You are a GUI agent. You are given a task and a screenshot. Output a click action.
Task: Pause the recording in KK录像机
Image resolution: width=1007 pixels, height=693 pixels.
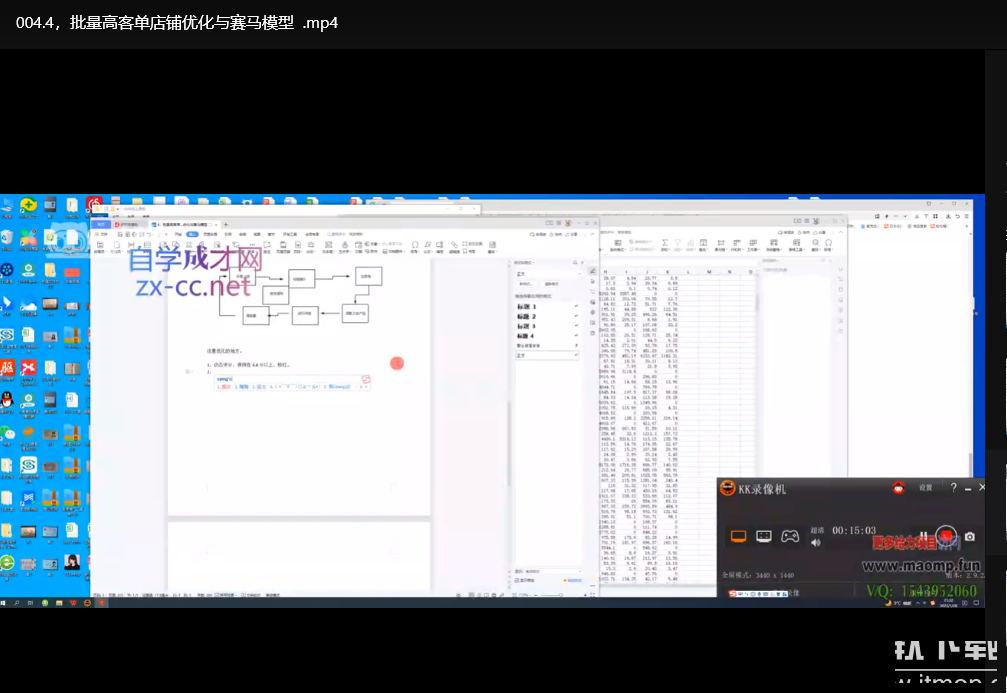coord(924,537)
